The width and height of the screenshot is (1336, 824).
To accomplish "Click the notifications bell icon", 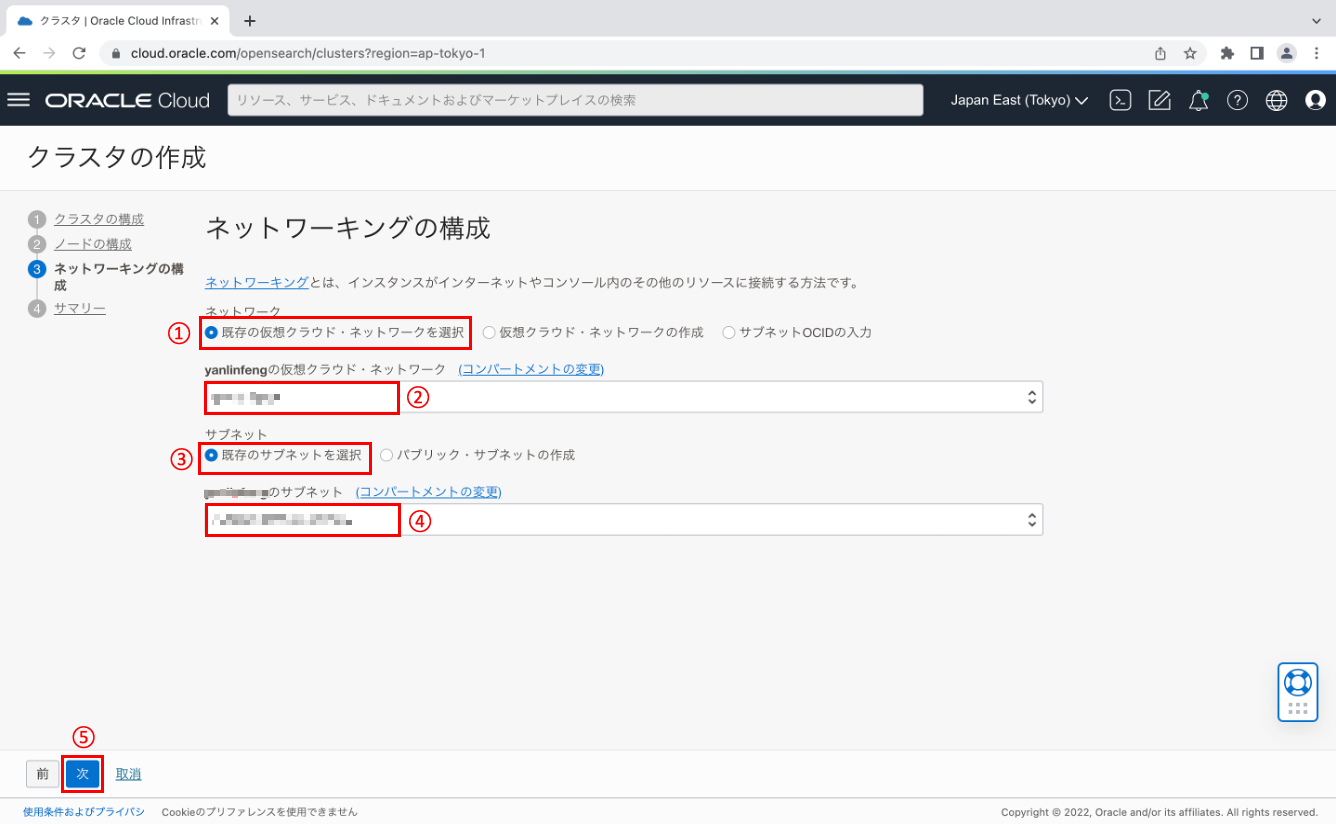I will coord(1198,99).
